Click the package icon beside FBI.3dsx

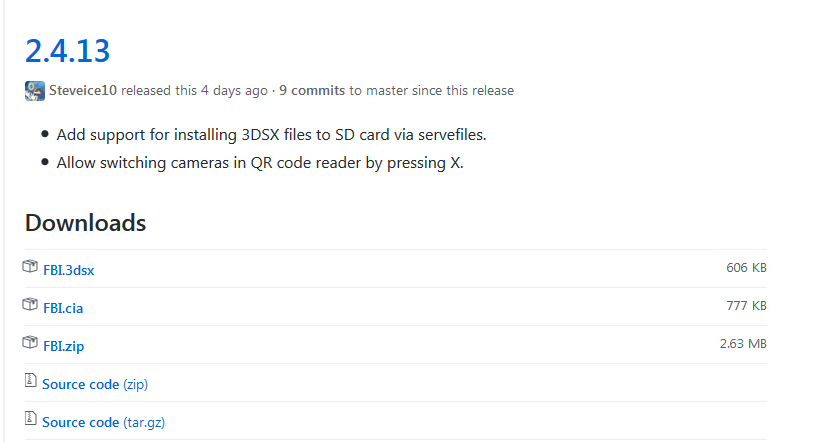tap(30, 266)
